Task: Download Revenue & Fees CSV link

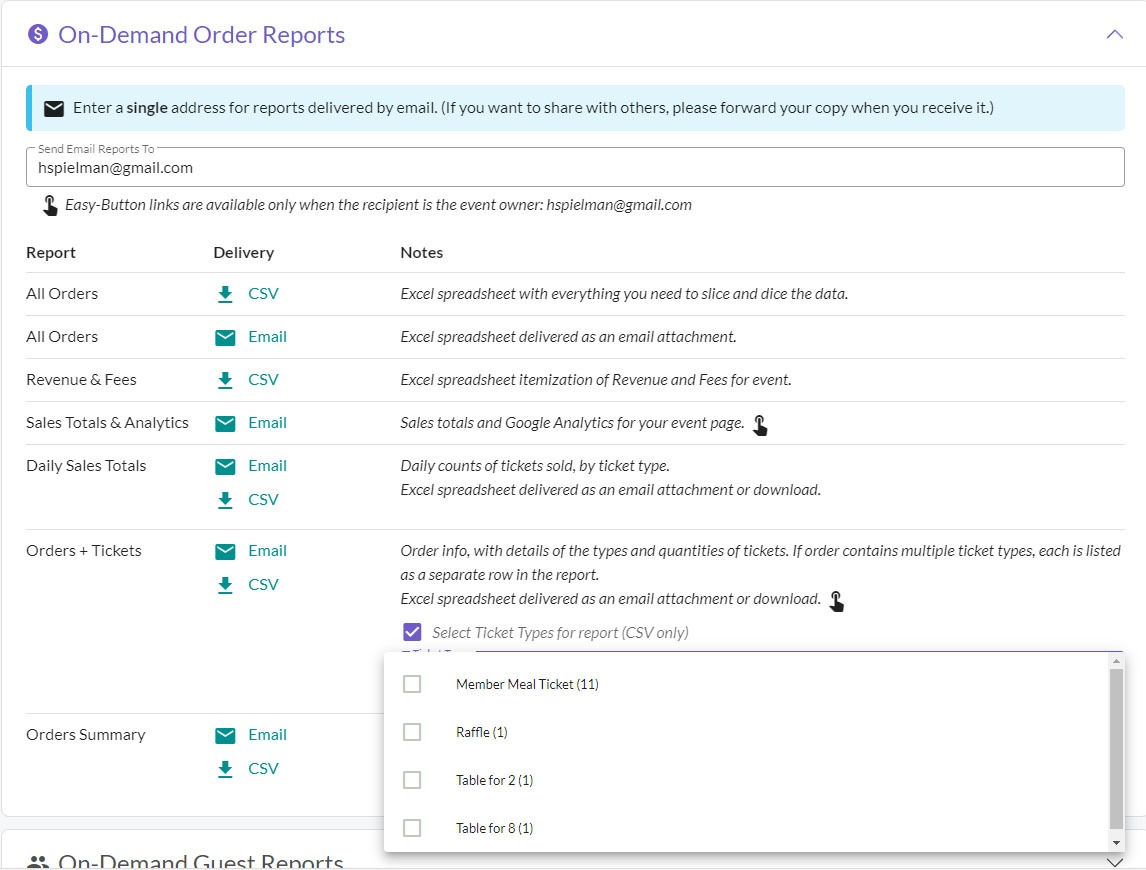Action: coord(263,380)
